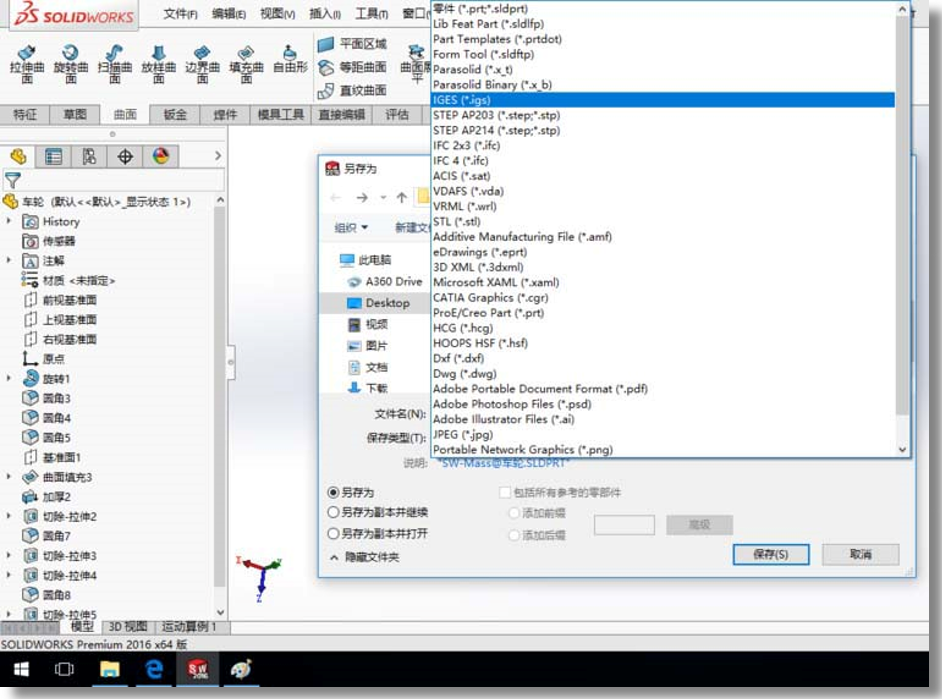Select the 另存为 radio option
The image size is (942, 699).
tap(333, 492)
